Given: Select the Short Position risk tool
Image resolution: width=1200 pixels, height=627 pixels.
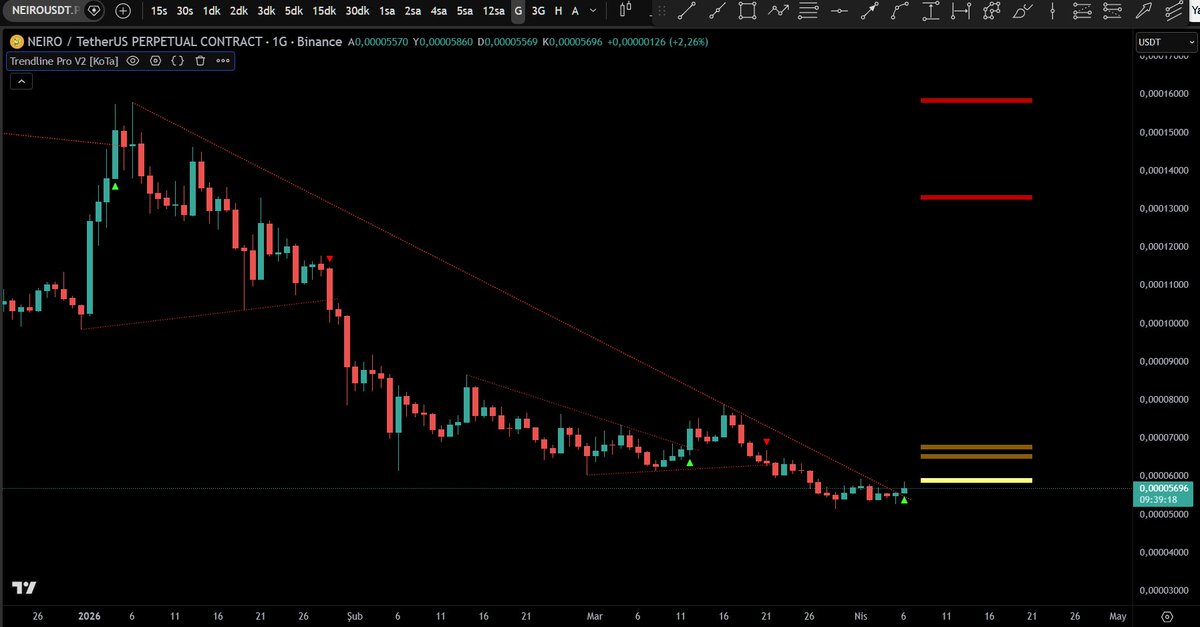Looking at the screenshot, I should tap(1112, 10).
